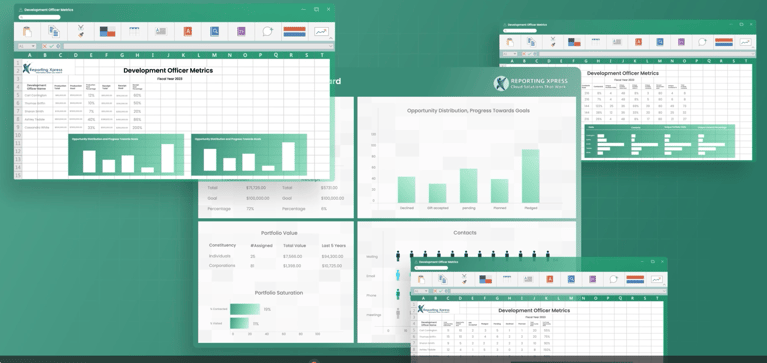Add a comment with speech bubble icon, top-left window

pos(268,31)
